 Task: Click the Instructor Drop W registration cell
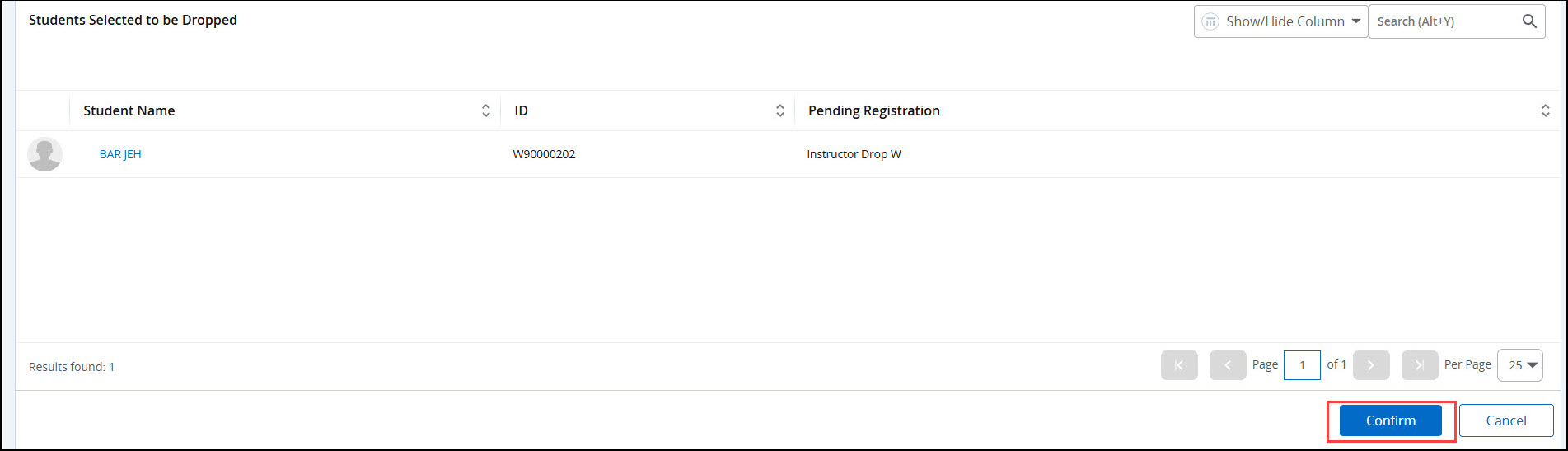(854, 154)
